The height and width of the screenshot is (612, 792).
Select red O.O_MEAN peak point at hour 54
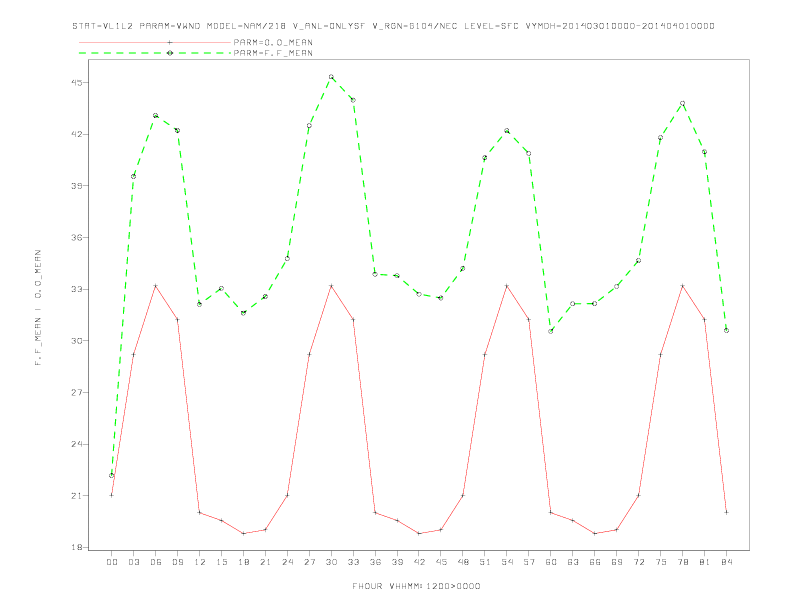(507, 286)
